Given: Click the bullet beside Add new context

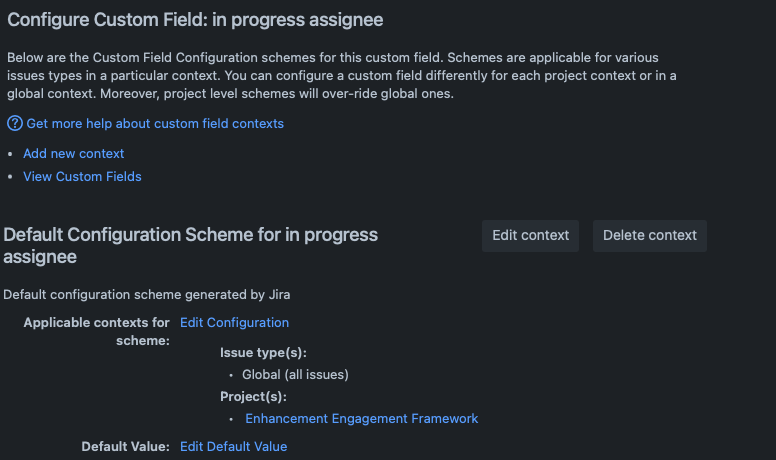Looking at the screenshot, I should click(x=10, y=154).
